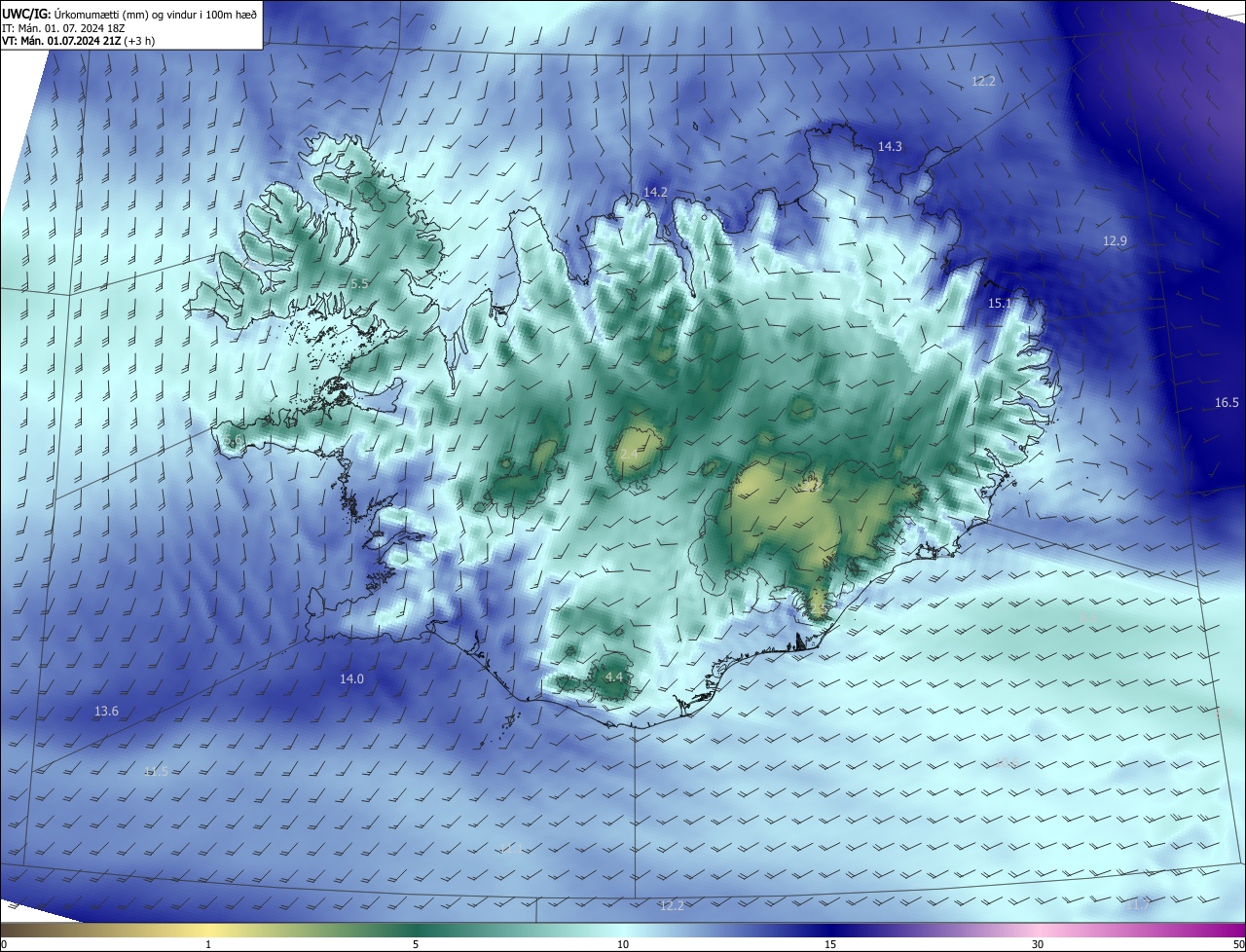Click the 5.5 value over the Westfjords
Image resolution: width=1246 pixels, height=952 pixels.
[359, 283]
